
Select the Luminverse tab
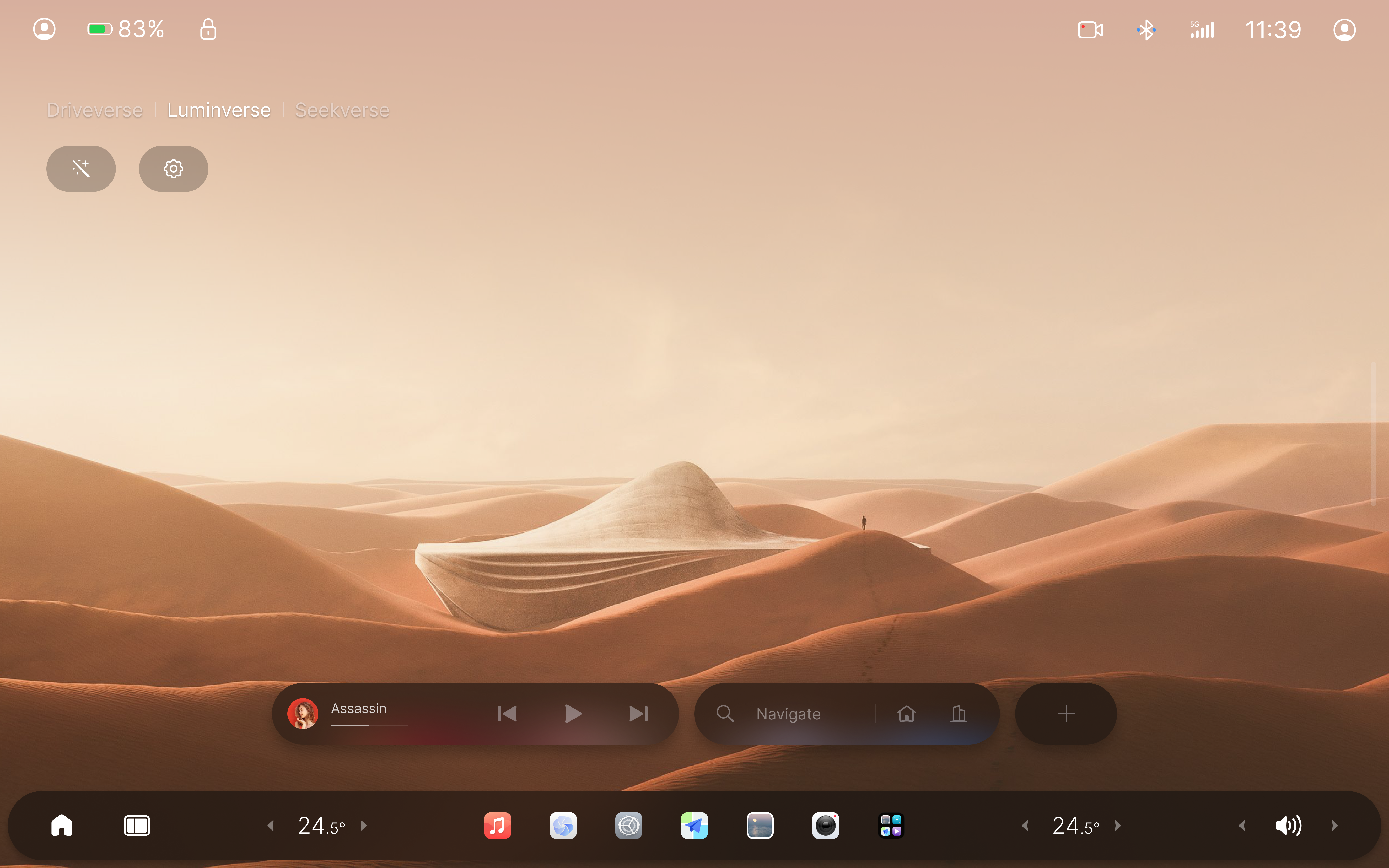[x=219, y=110]
